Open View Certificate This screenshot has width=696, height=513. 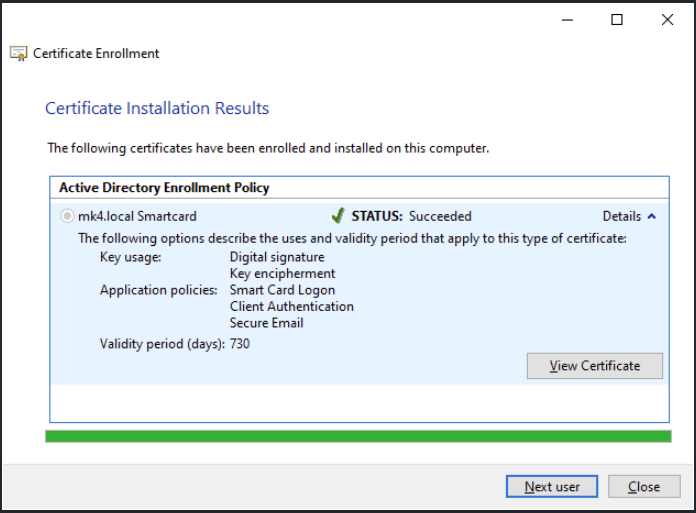[594, 366]
